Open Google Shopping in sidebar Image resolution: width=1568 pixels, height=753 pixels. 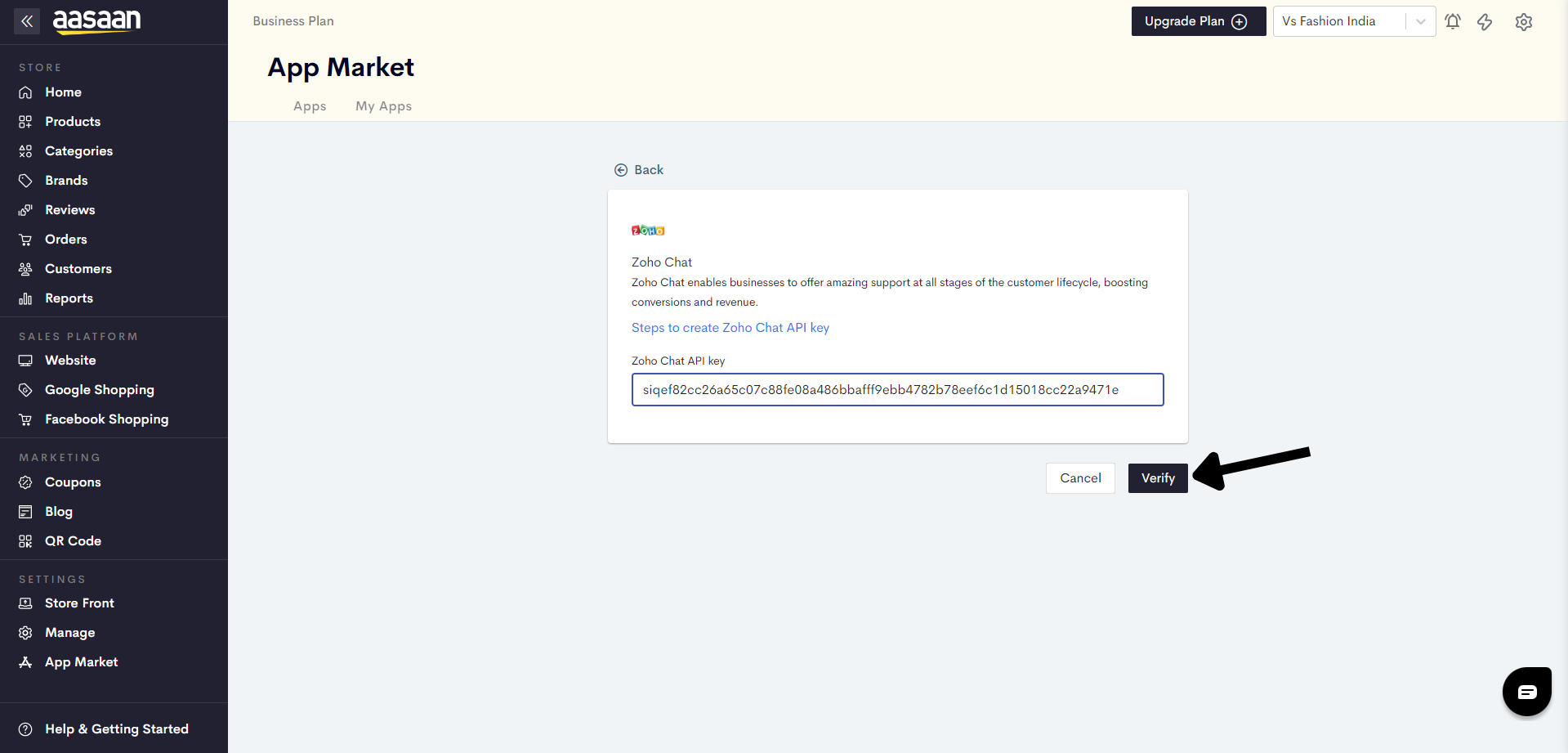click(100, 390)
